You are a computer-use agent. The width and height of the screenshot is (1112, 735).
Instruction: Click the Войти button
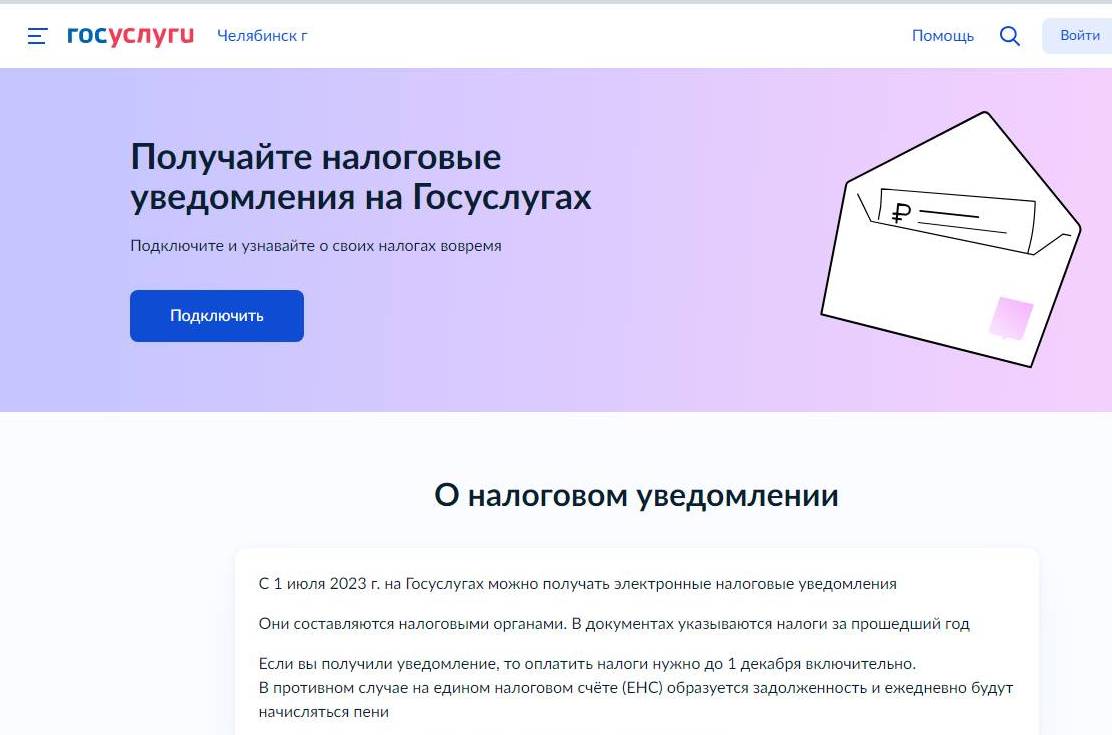click(x=1078, y=35)
